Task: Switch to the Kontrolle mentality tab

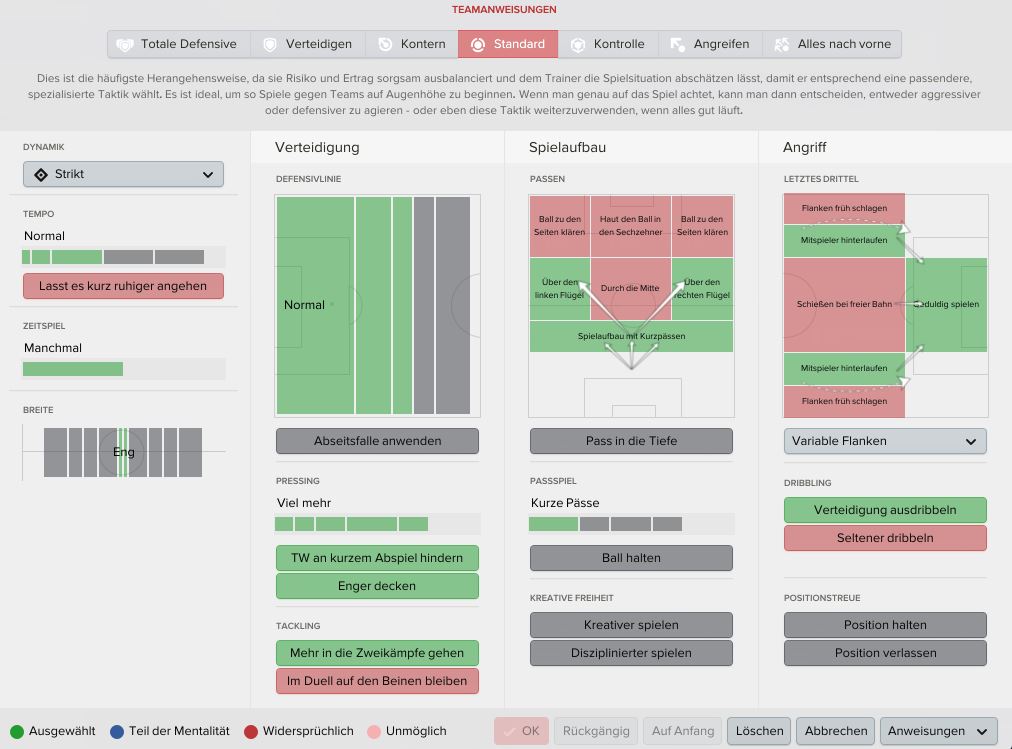Action: (x=608, y=45)
